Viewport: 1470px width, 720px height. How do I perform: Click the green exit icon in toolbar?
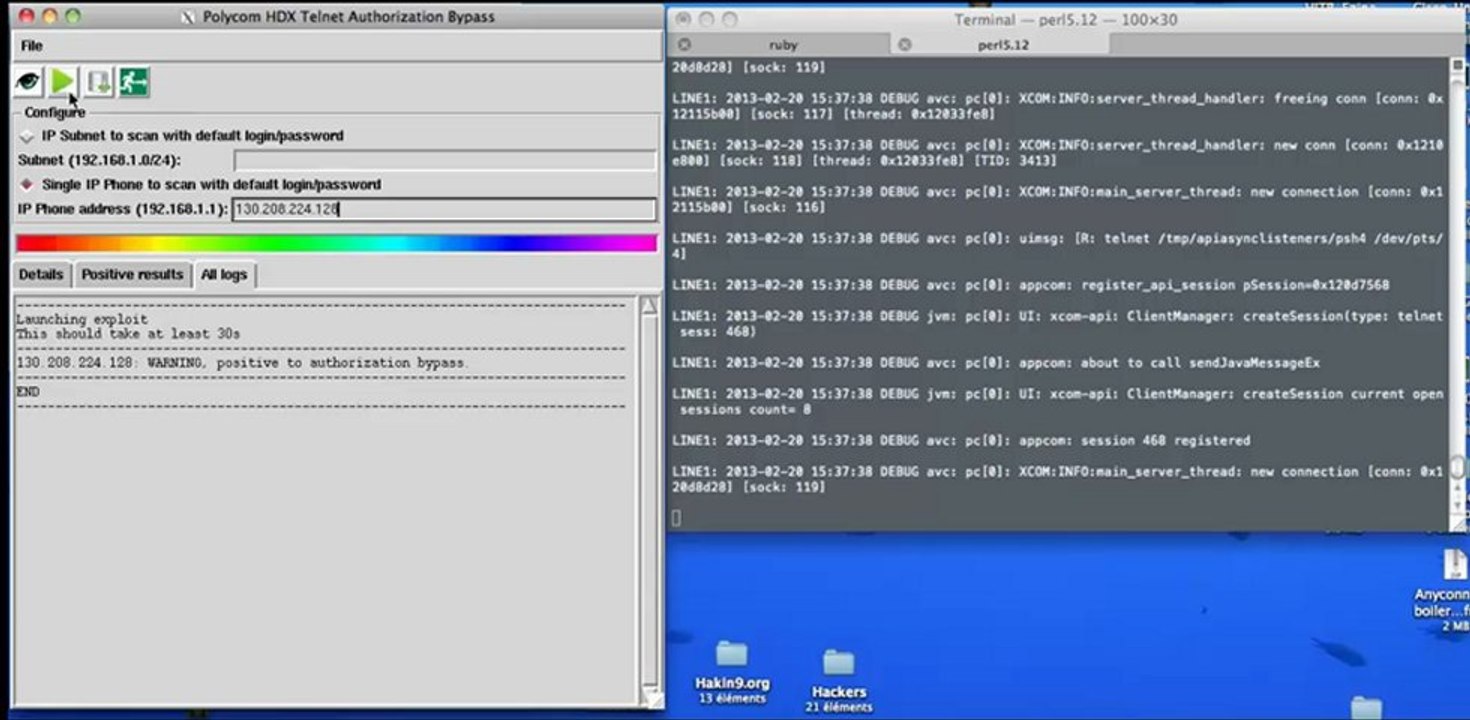(134, 82)
